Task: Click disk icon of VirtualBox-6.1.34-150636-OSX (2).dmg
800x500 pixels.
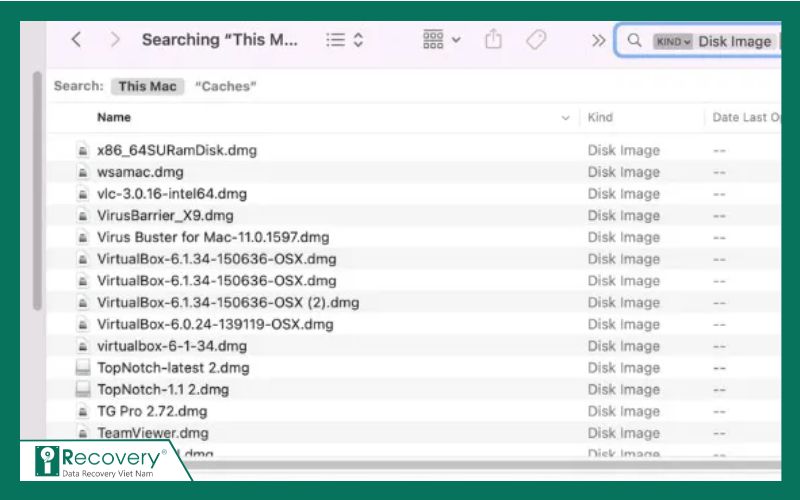Action: point(83,303)
